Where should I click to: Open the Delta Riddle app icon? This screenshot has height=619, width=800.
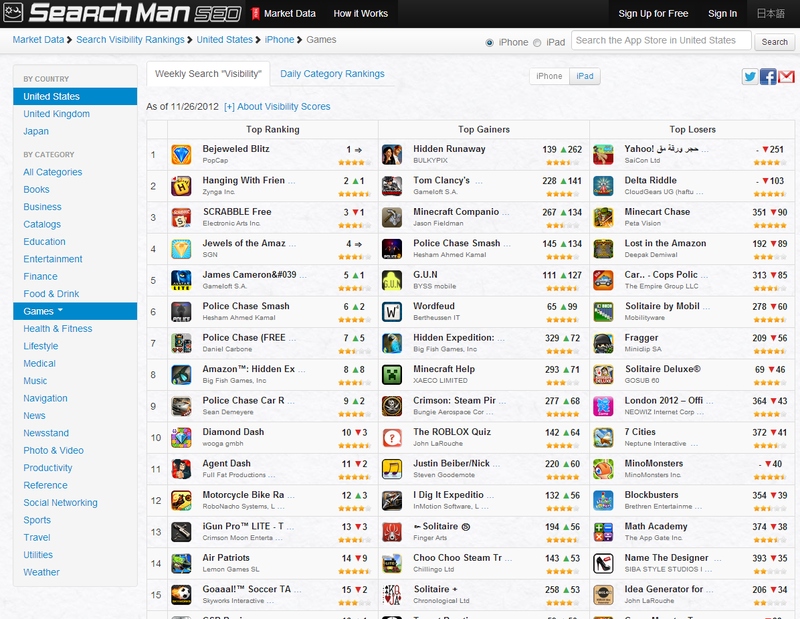[x=603, y=186]
